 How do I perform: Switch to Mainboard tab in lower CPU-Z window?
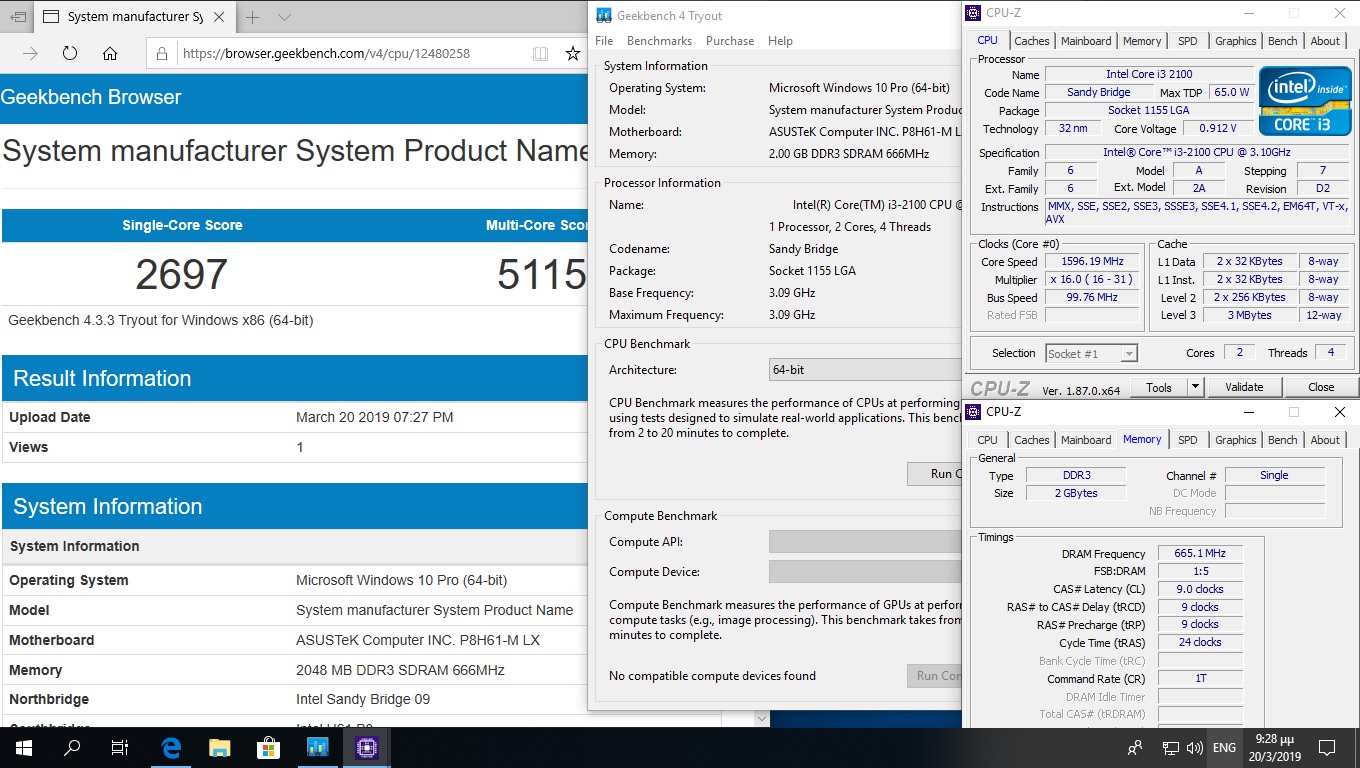[x=1086, y=440]
